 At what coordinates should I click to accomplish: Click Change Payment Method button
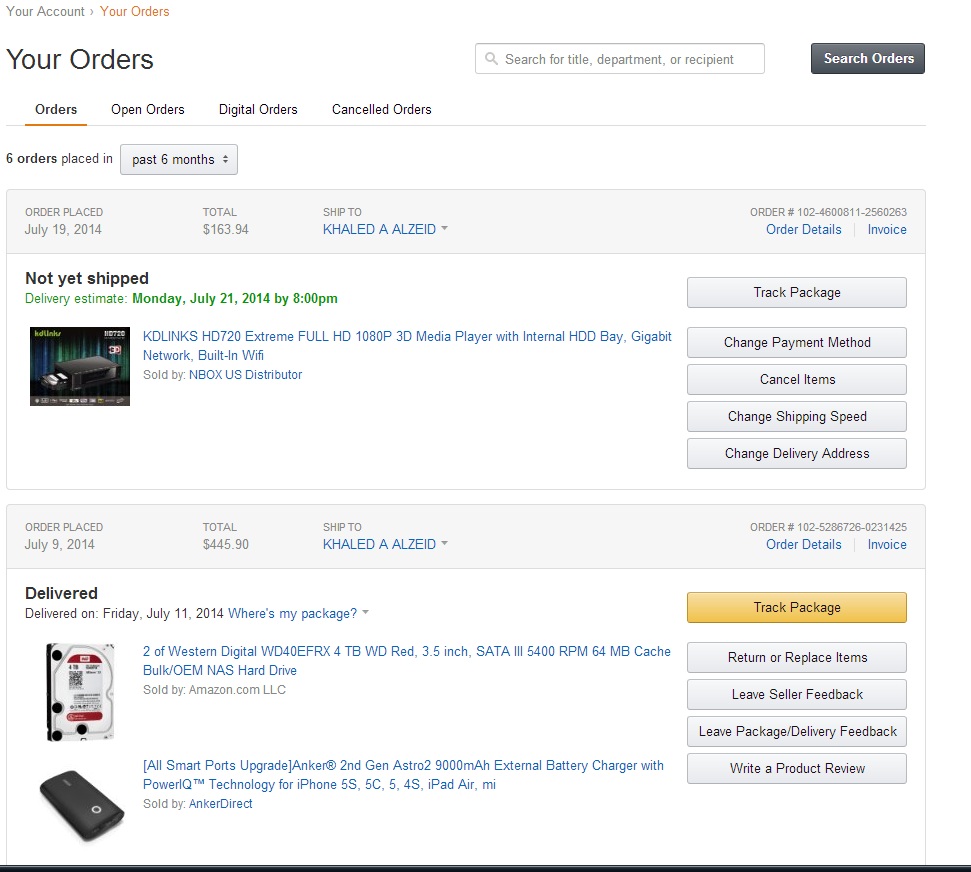797,343
